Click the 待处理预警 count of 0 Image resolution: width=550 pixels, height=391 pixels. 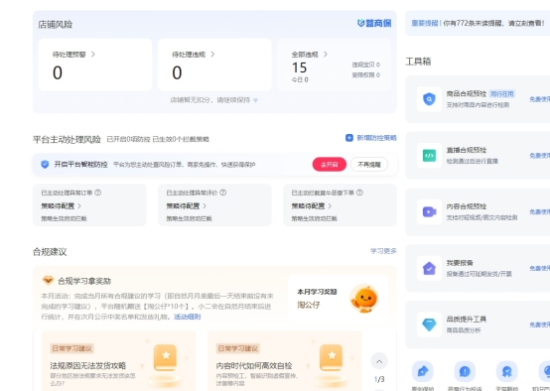click(58, 73)
